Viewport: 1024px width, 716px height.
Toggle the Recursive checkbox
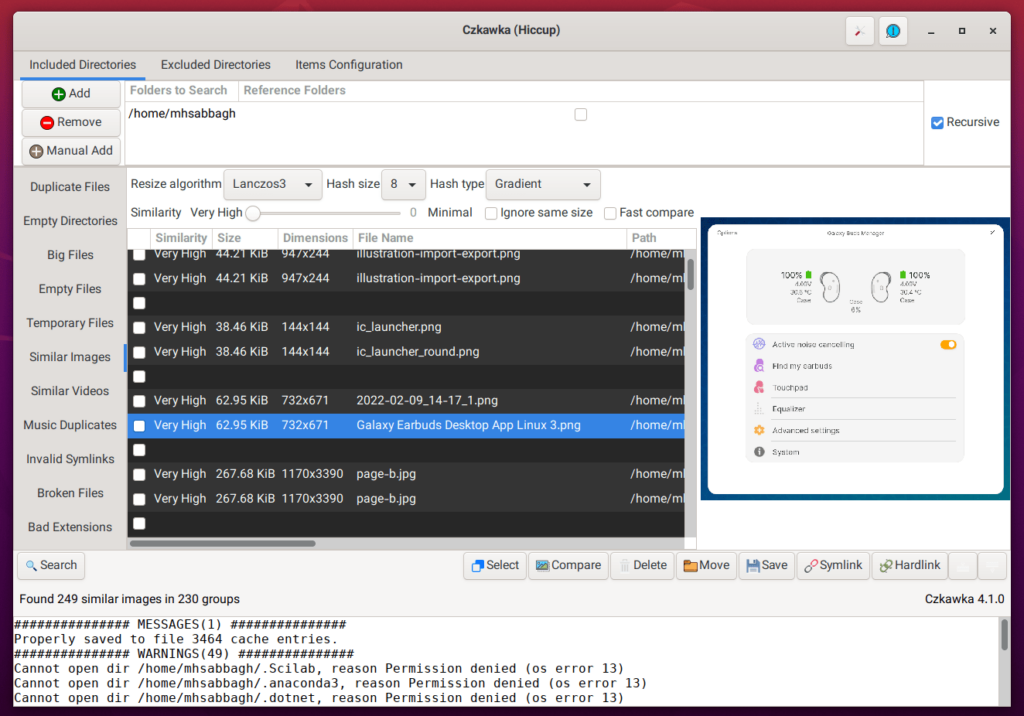(x=937, y=123)
